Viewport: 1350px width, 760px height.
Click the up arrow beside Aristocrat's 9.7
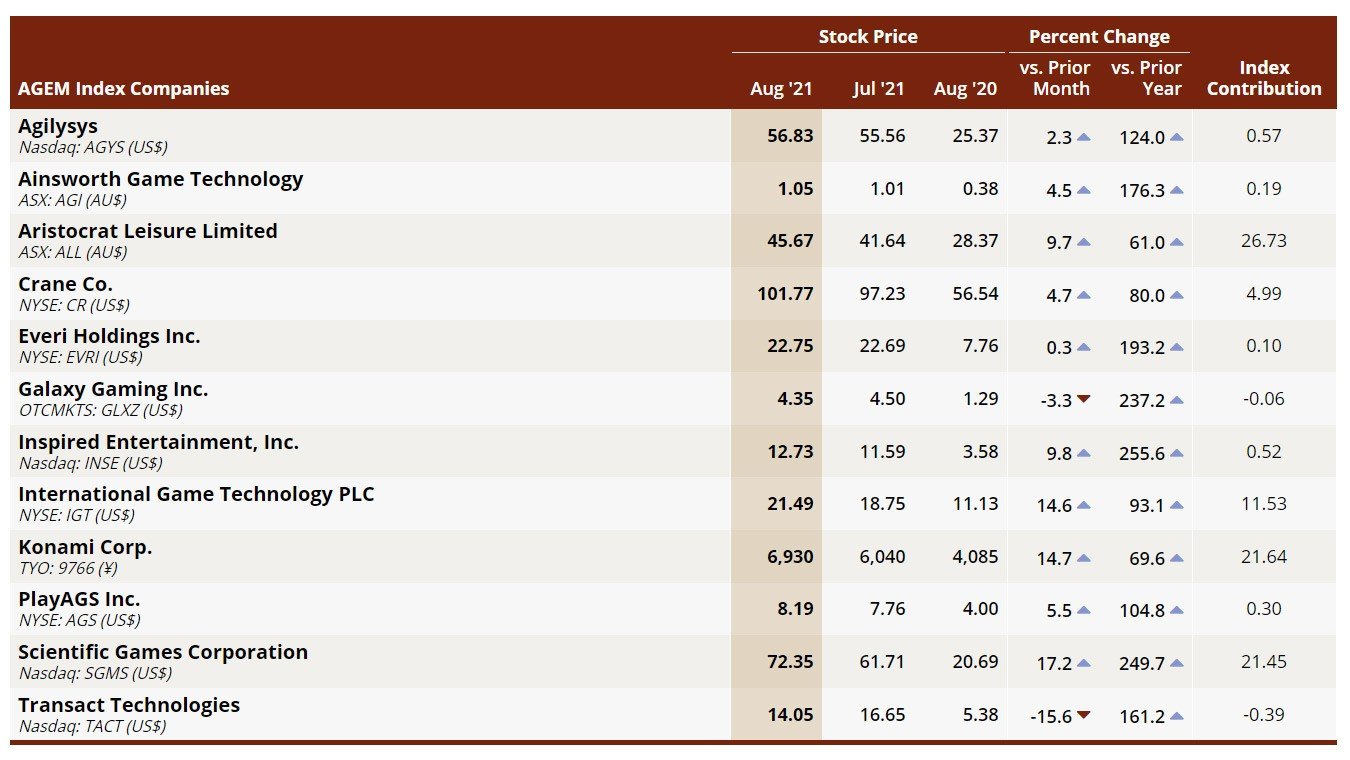click(x=1083, y=242)
